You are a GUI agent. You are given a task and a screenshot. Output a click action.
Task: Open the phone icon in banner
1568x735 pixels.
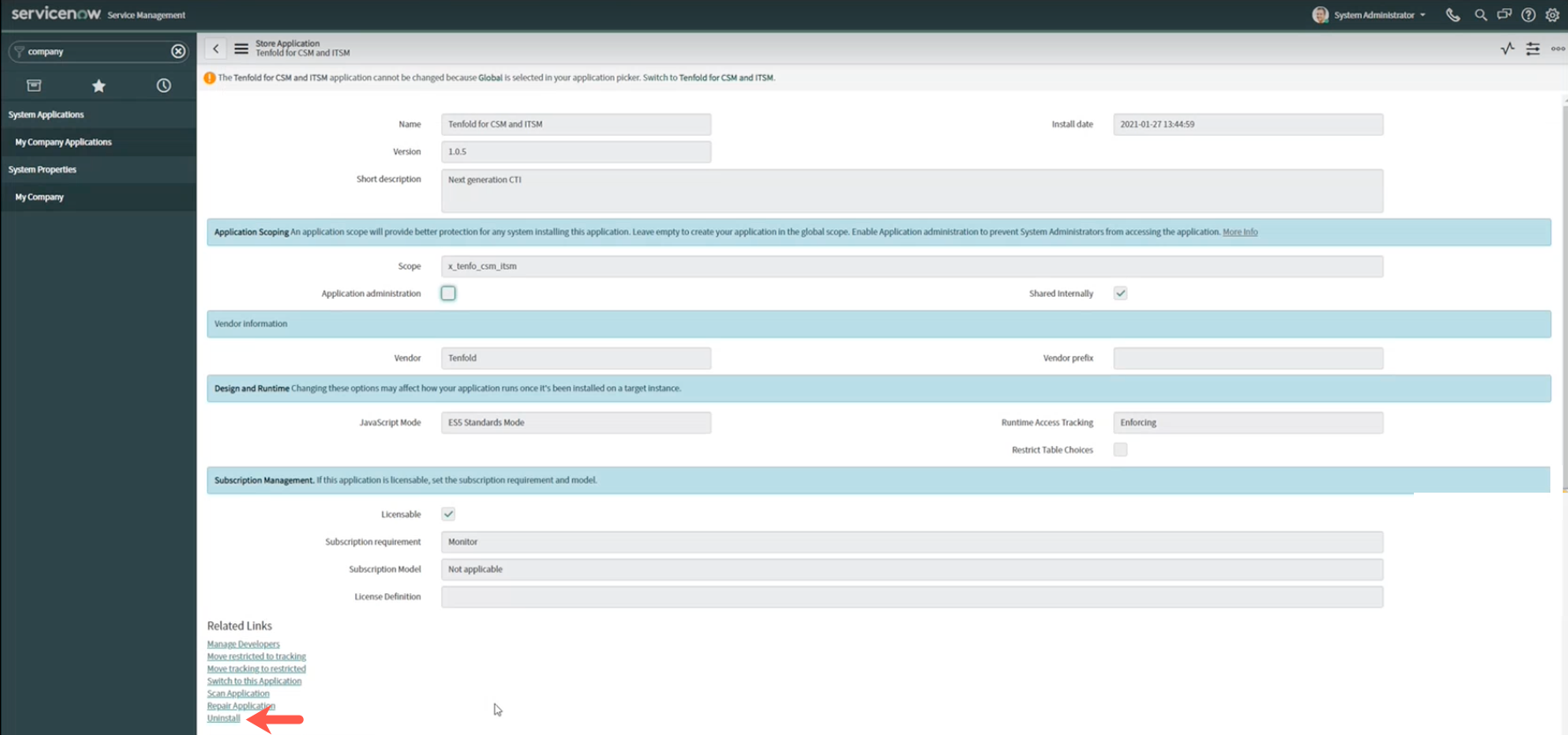pos(1453,15)
